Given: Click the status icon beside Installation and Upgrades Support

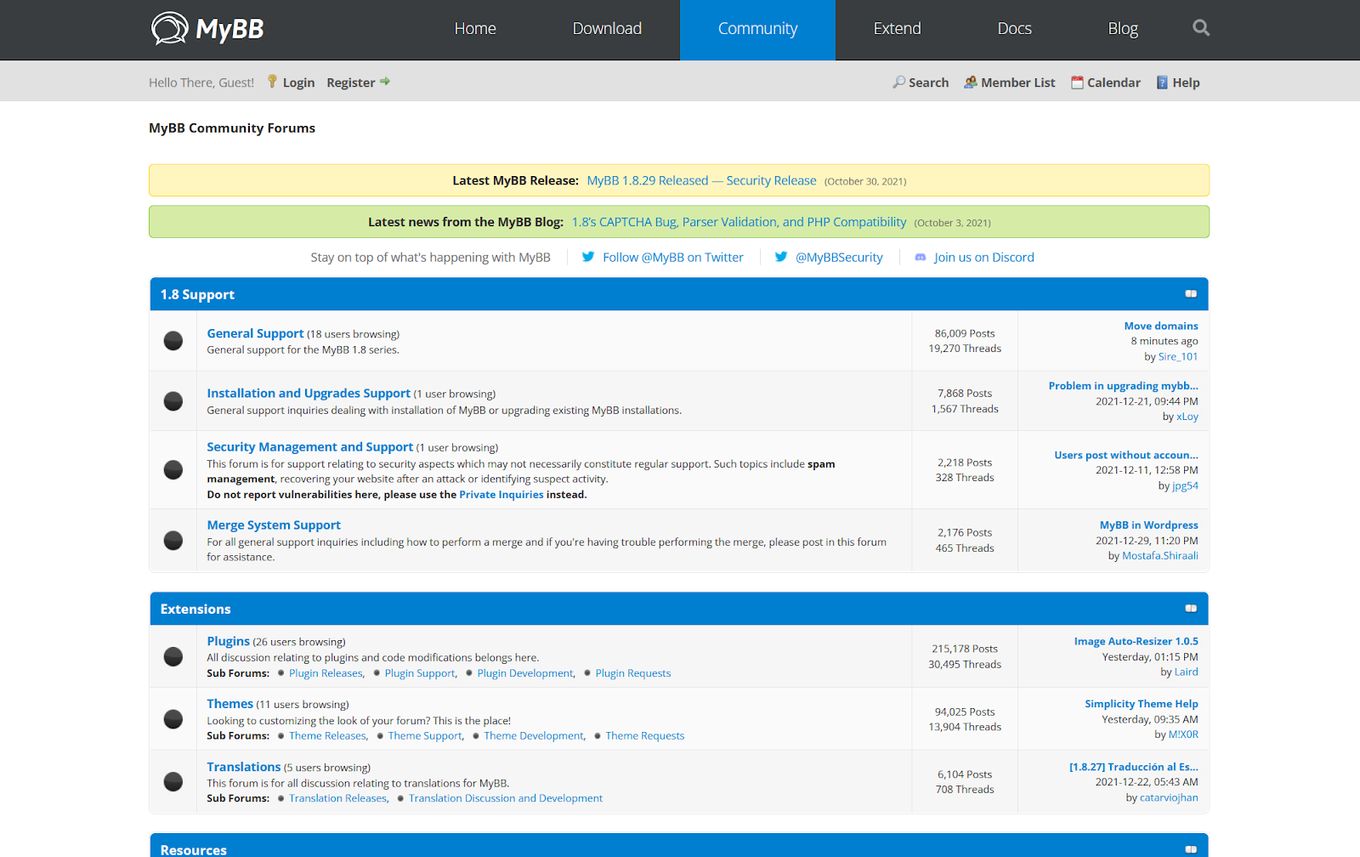Looking at the screenshot, I should 173,401.
